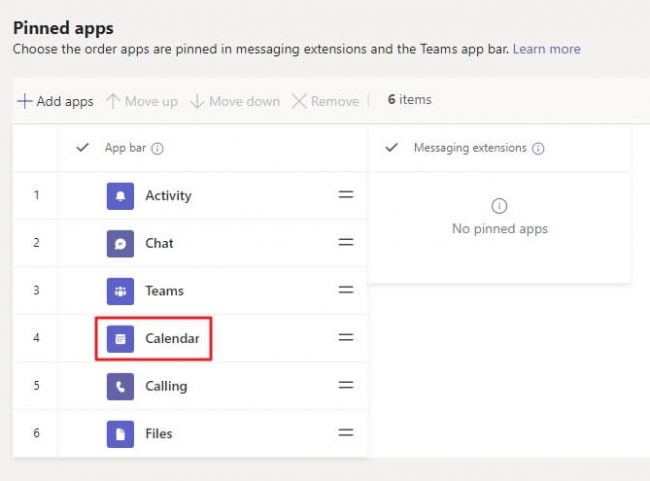Click row number 1 cell
The image size is (650, 481).
(36, 195)
